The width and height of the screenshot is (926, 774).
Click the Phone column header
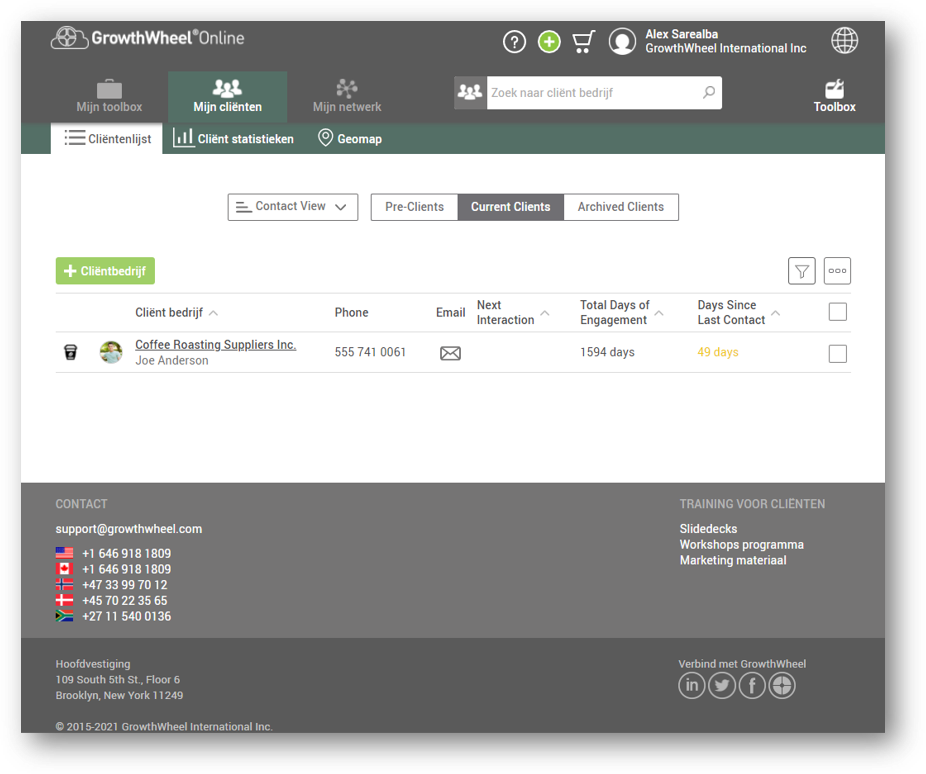[x=351, y=312]
